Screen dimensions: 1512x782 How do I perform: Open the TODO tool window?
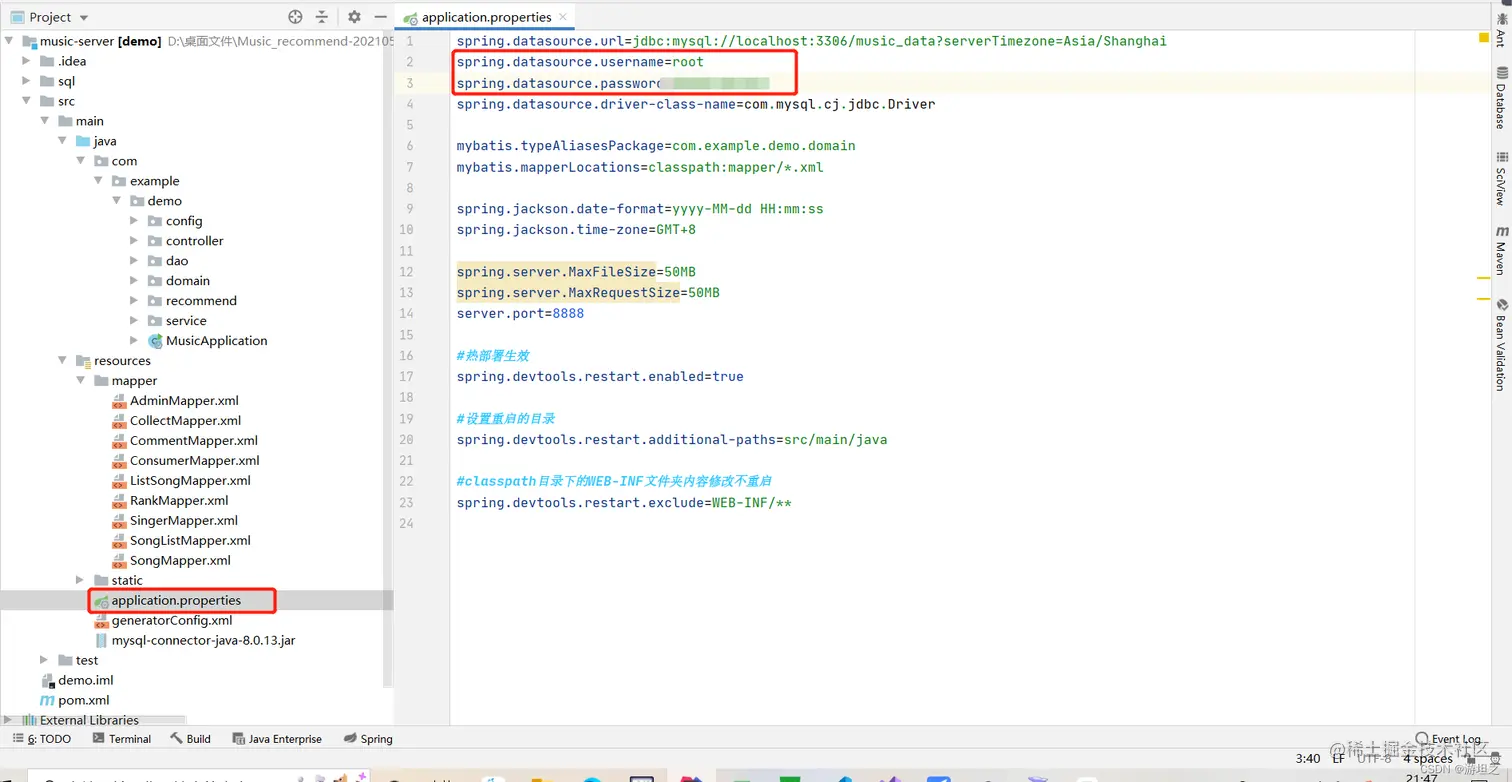[42, 739]
